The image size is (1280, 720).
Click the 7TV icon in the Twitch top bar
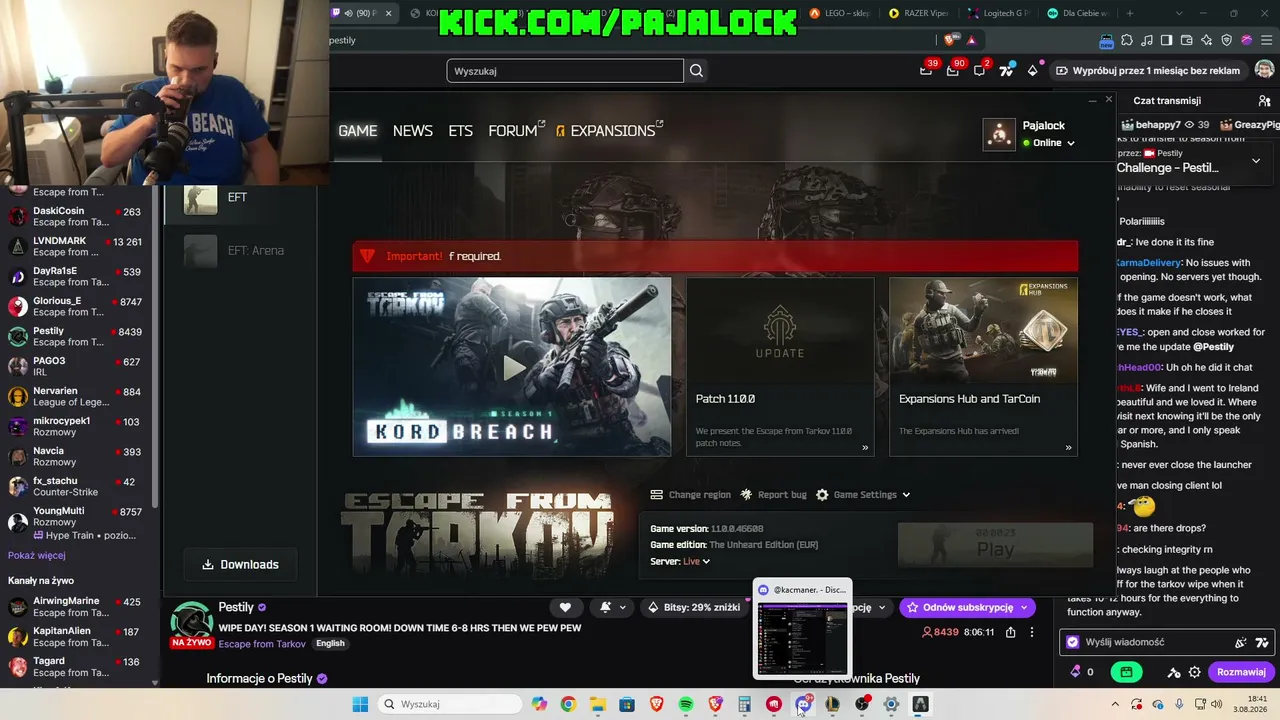pyautogui.click(x=1006, y=70)
